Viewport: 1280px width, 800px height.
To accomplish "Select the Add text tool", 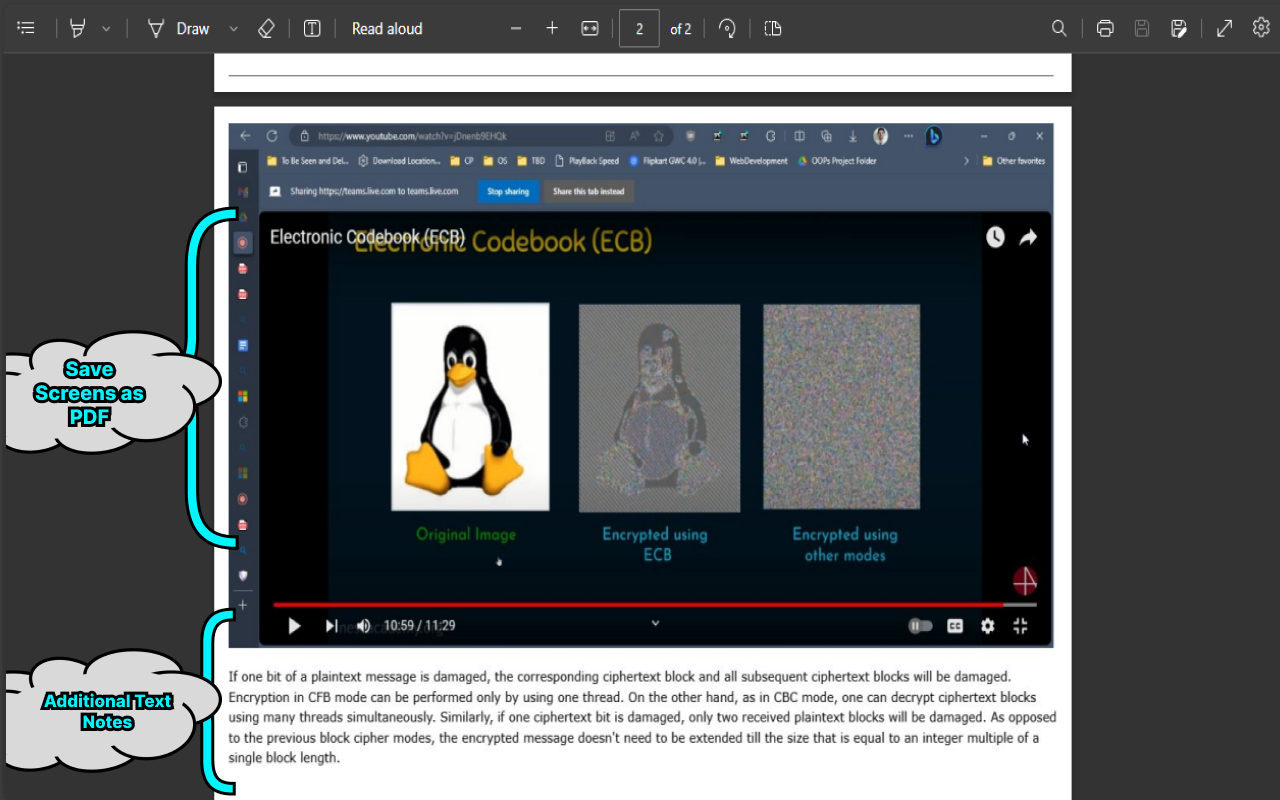I will click(312, 28).
